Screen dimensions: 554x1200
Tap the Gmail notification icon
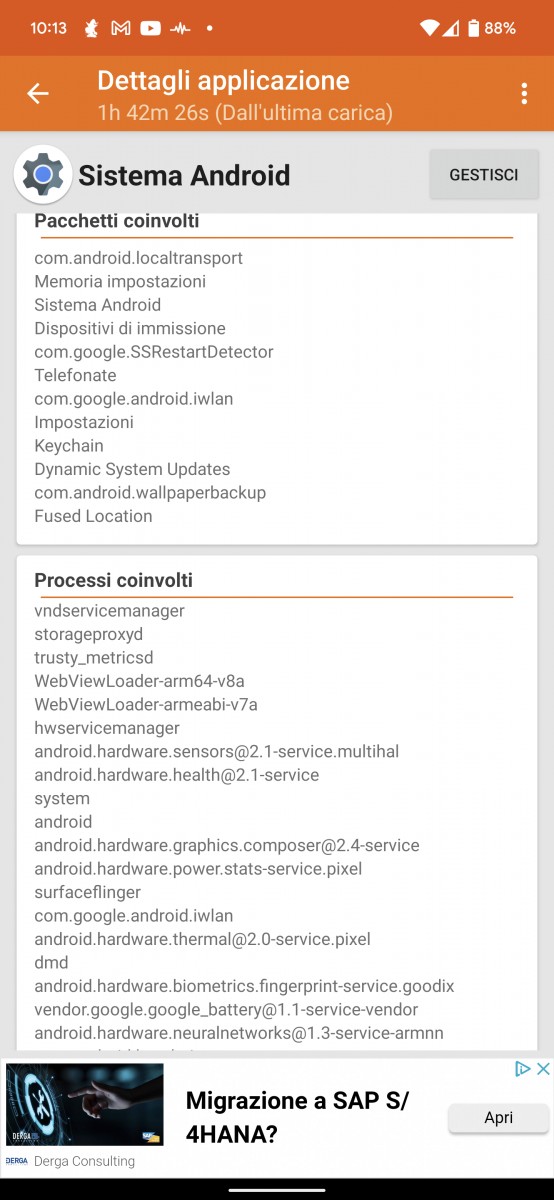[121, 29]
